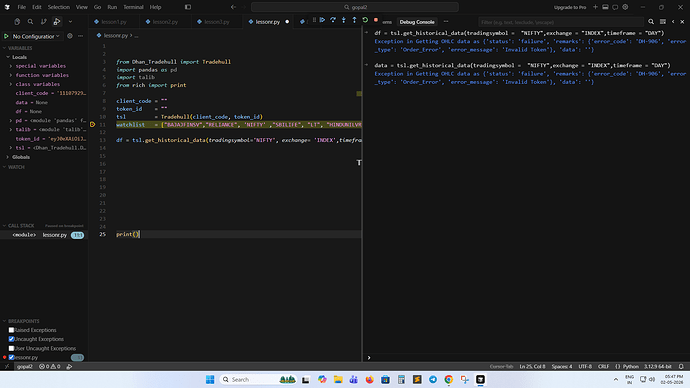Expand the Globals scope
The height and width of the screenshot is (388, 690).
tap(7, 157)
